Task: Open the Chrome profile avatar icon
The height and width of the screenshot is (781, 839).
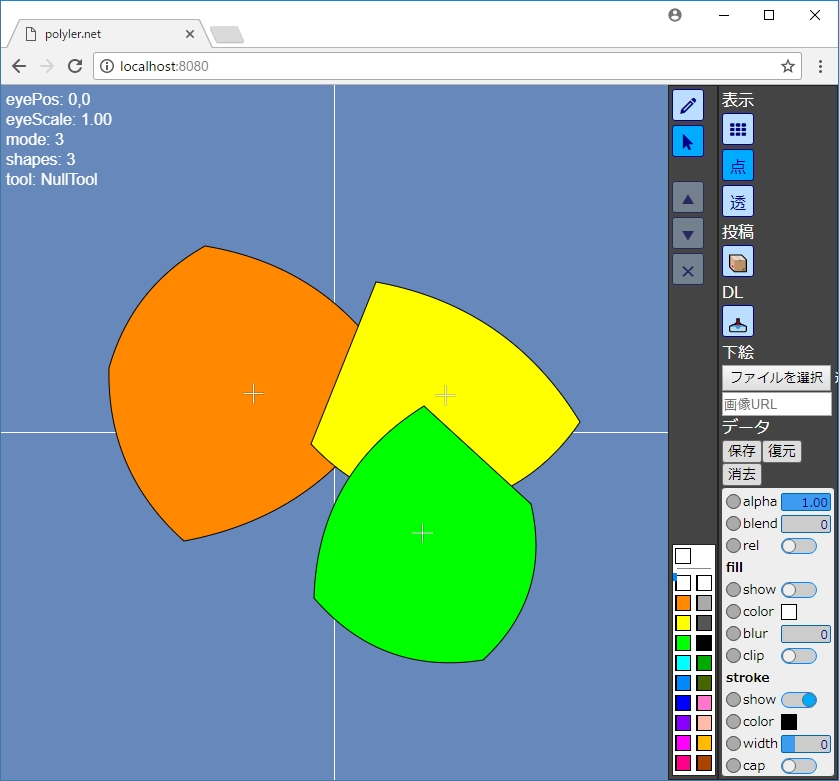Action: pyautogui.click(x=675, y=15)
